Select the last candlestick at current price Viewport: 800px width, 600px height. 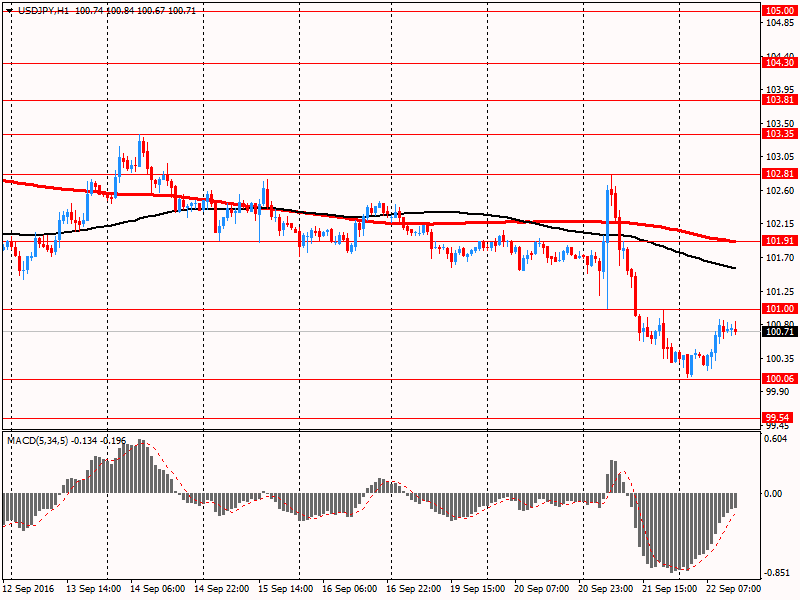(736, 330)
